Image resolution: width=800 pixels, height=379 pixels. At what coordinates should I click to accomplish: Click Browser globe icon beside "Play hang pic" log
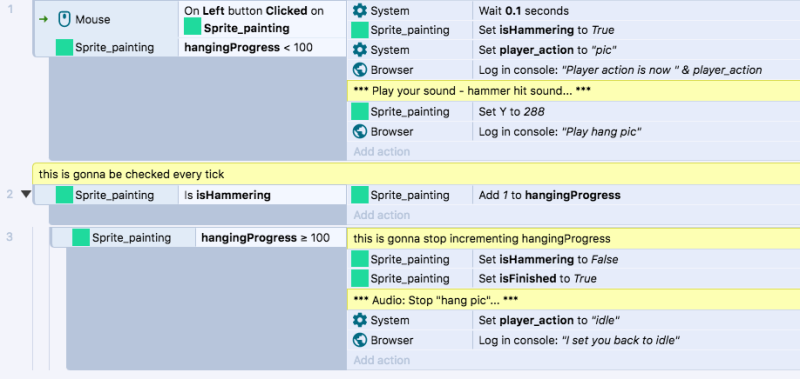360,132
